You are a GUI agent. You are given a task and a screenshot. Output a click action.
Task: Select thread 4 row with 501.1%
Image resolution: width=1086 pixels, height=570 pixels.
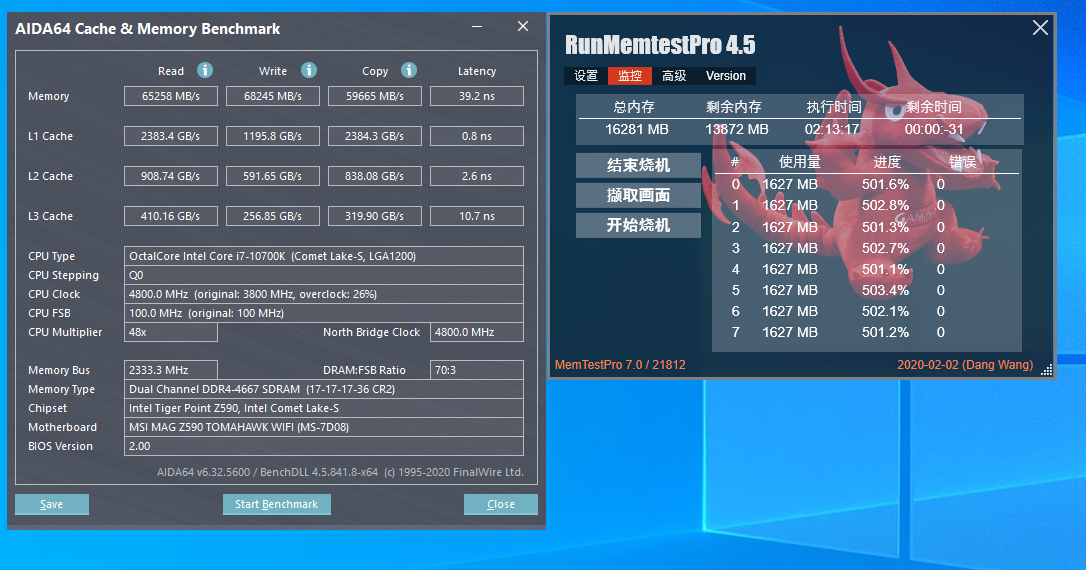(866, 269)
